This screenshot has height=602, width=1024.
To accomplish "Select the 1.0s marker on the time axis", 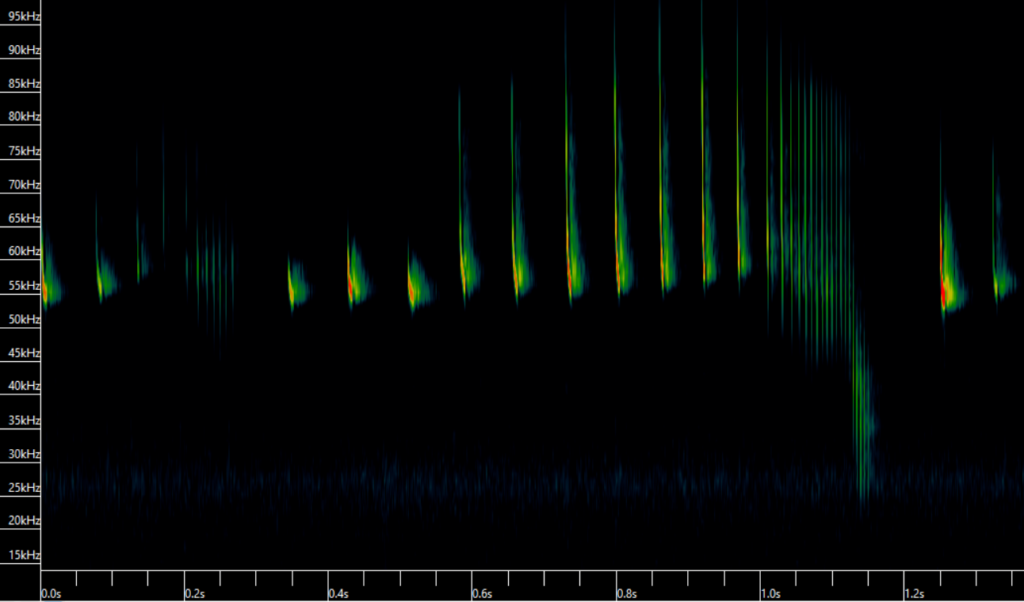I will coord(771,593).
